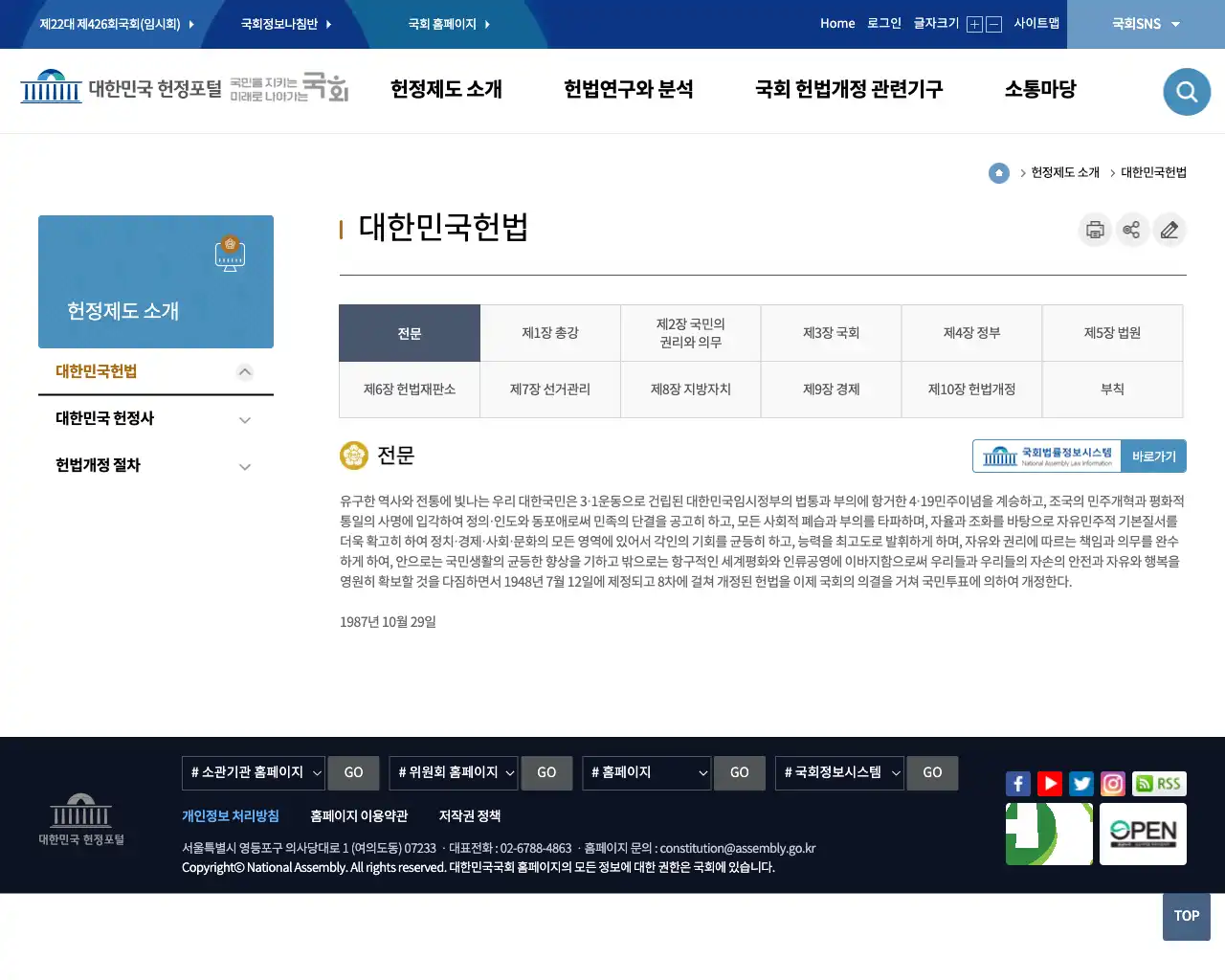The height and width of the screenshot is (980, 1225).
Task: Click GO next to 위원회 홈페이지
Action: 546,773
